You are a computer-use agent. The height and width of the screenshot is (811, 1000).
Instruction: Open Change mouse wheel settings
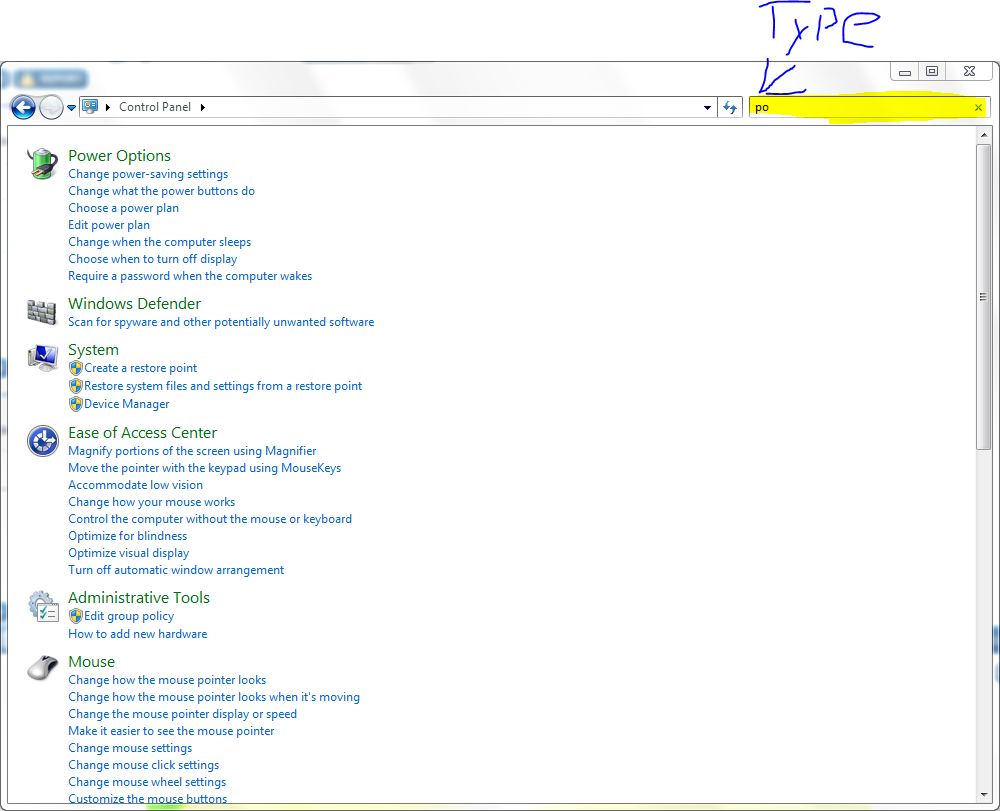pos(147,782)
